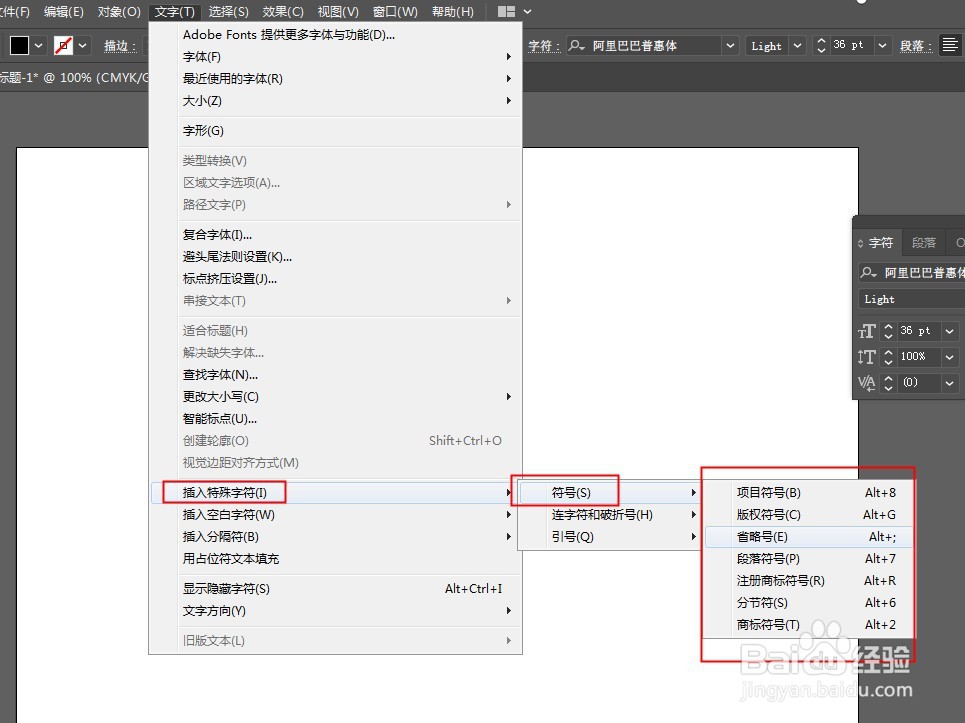Click the vertical scale icon in Character panel
The image size is (965, 723).
[x=868, y=357]
